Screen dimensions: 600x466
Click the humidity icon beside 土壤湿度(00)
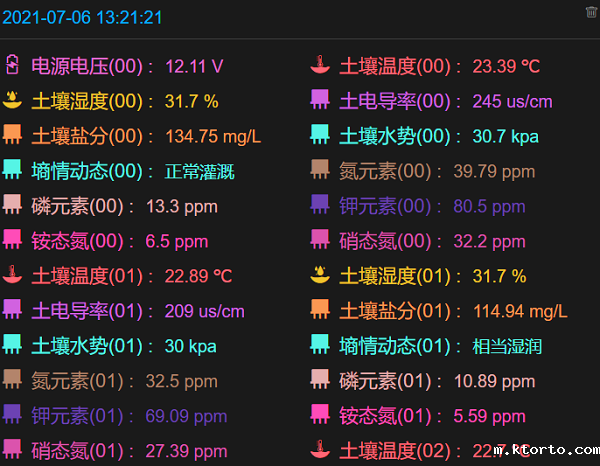pos(12,100)
